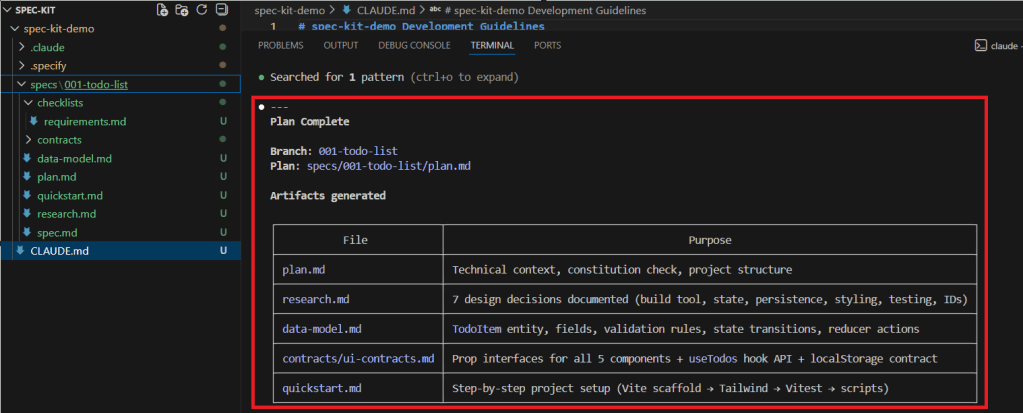The width and height of the screenshot is (1023, 413).
Task: Click contracts/ui-contracts.md in the artifacts table
Action: click(358, 358)
